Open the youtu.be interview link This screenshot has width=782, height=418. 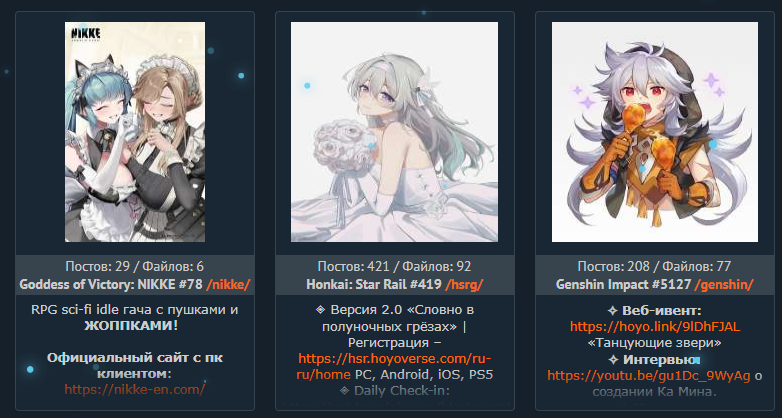point(648,376)
